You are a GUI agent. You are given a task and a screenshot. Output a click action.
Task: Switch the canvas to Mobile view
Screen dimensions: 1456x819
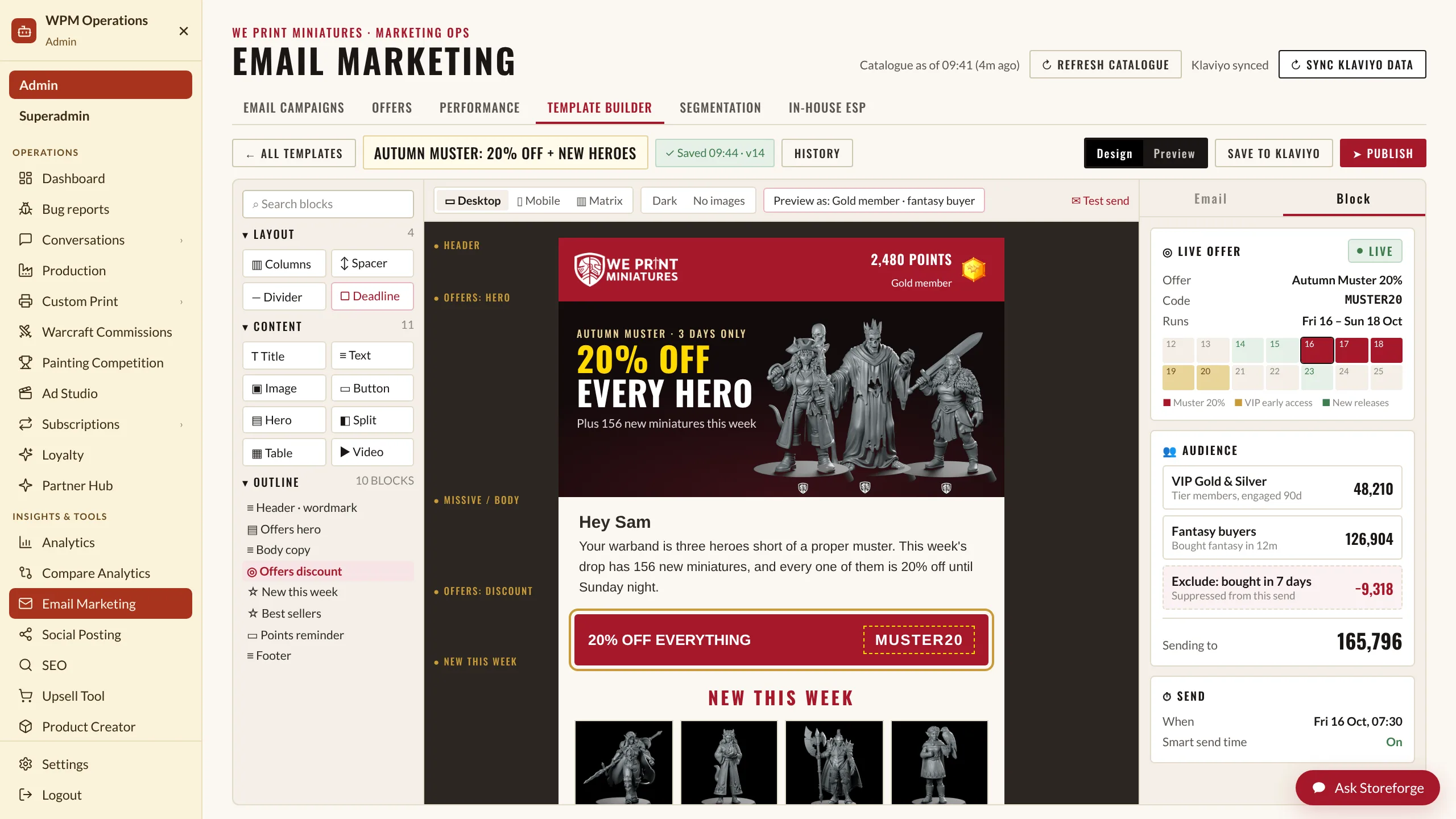pyautogui.click(x=538, y=201)
